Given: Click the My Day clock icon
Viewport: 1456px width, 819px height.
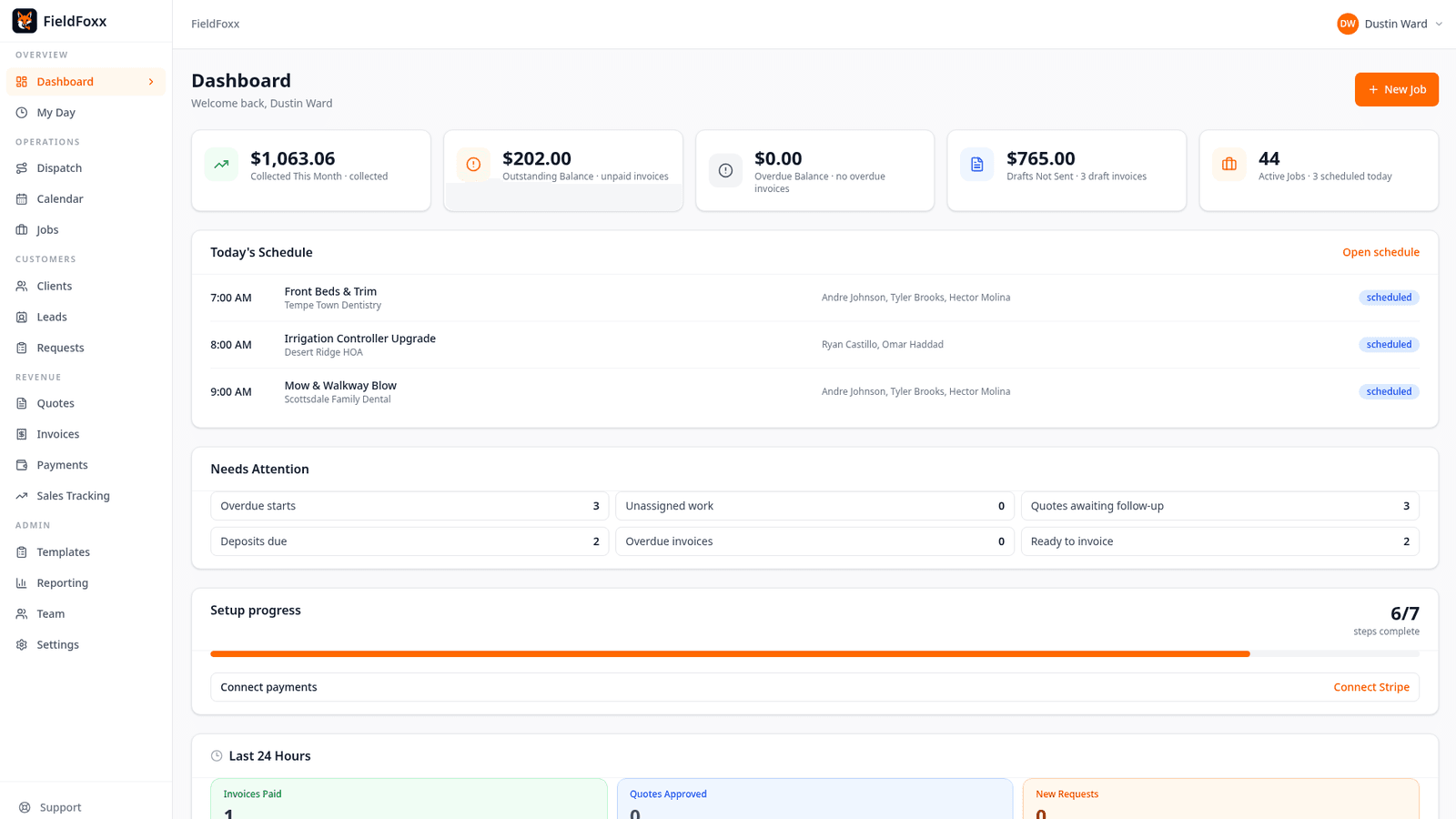Looking at the screenshot, I should [x=22, y=113].
